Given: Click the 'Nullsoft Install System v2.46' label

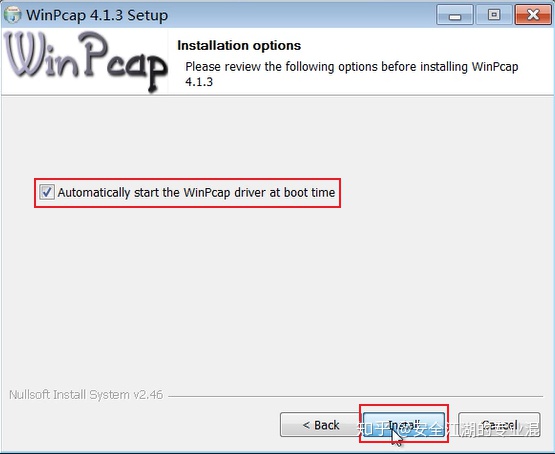Looking at the screenshot, I should (x=86, y=395).
